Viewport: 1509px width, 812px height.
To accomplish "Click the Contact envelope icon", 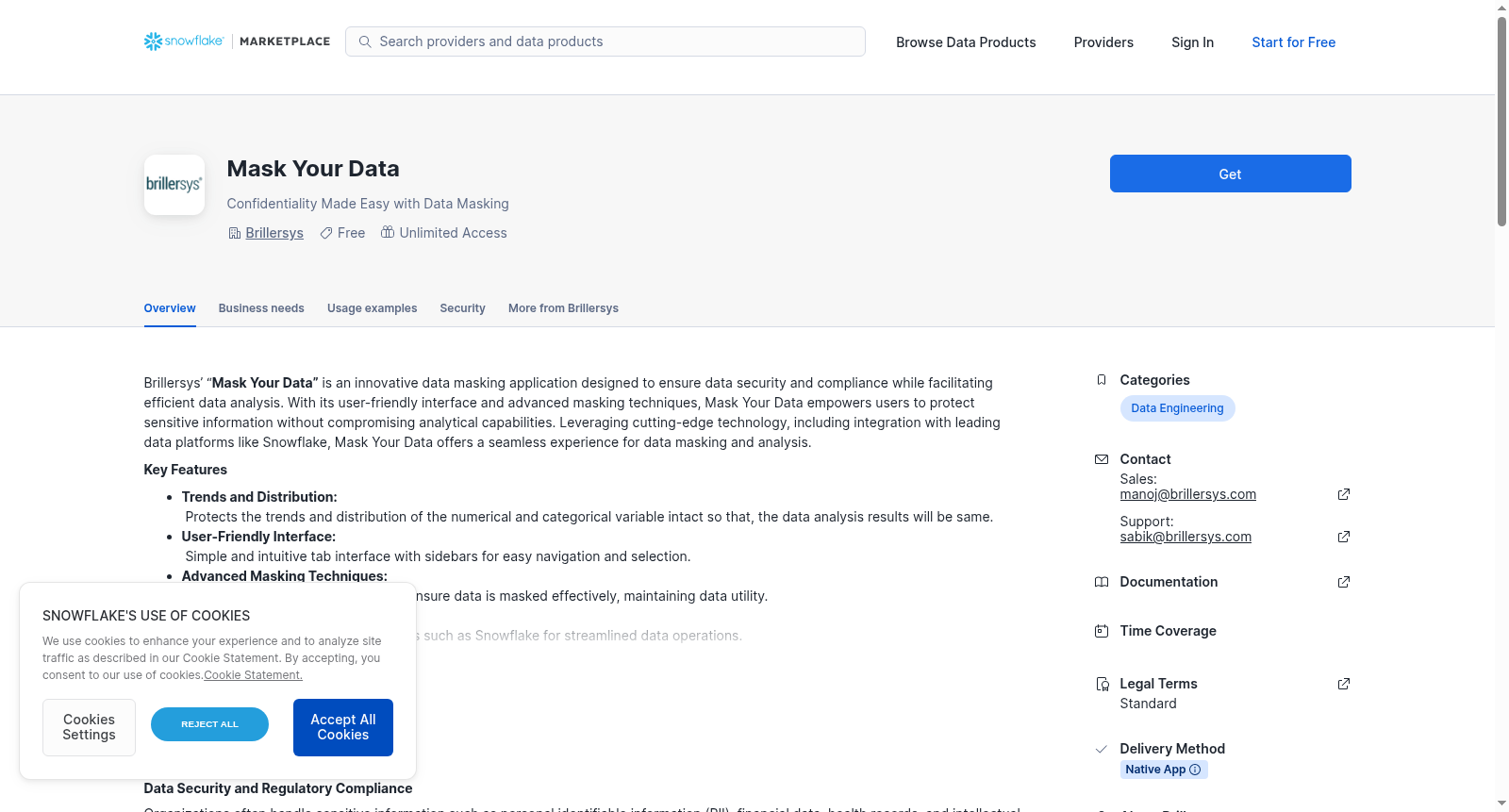I will 1102,459.
